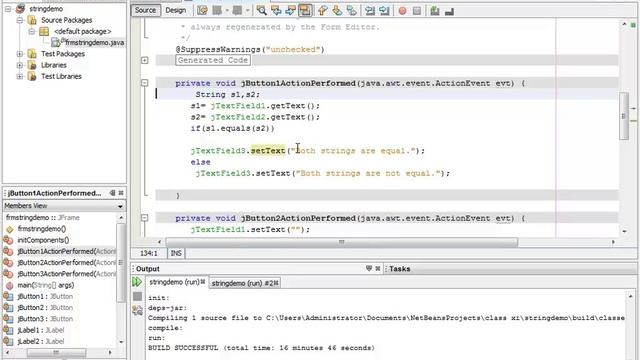Click the editor horizontal scrollbar thumb

pos(342,242)
